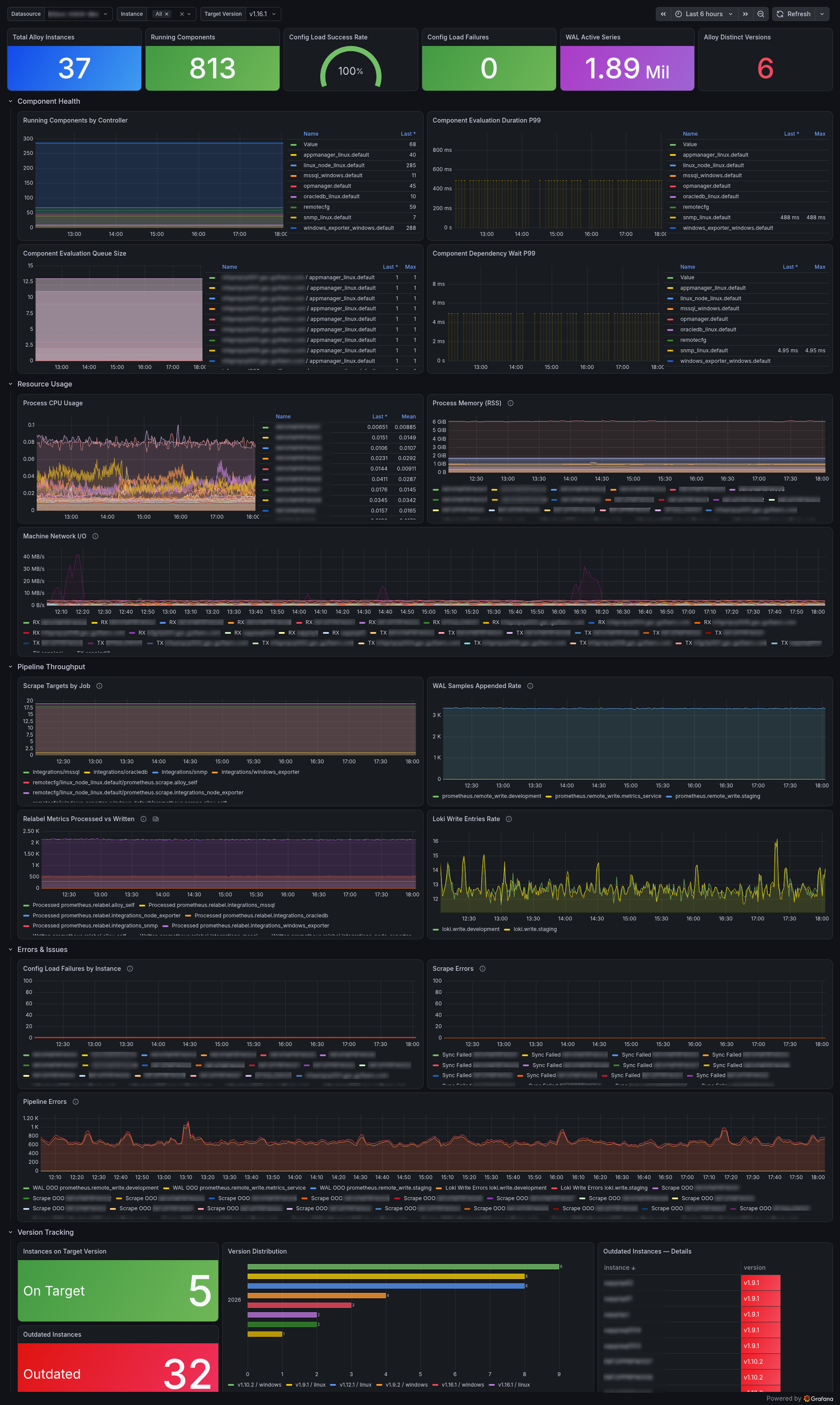Open the Process Memory (RSS) info icon
Viewport: 840px width, 1405px height.
[x=511, y=403]
